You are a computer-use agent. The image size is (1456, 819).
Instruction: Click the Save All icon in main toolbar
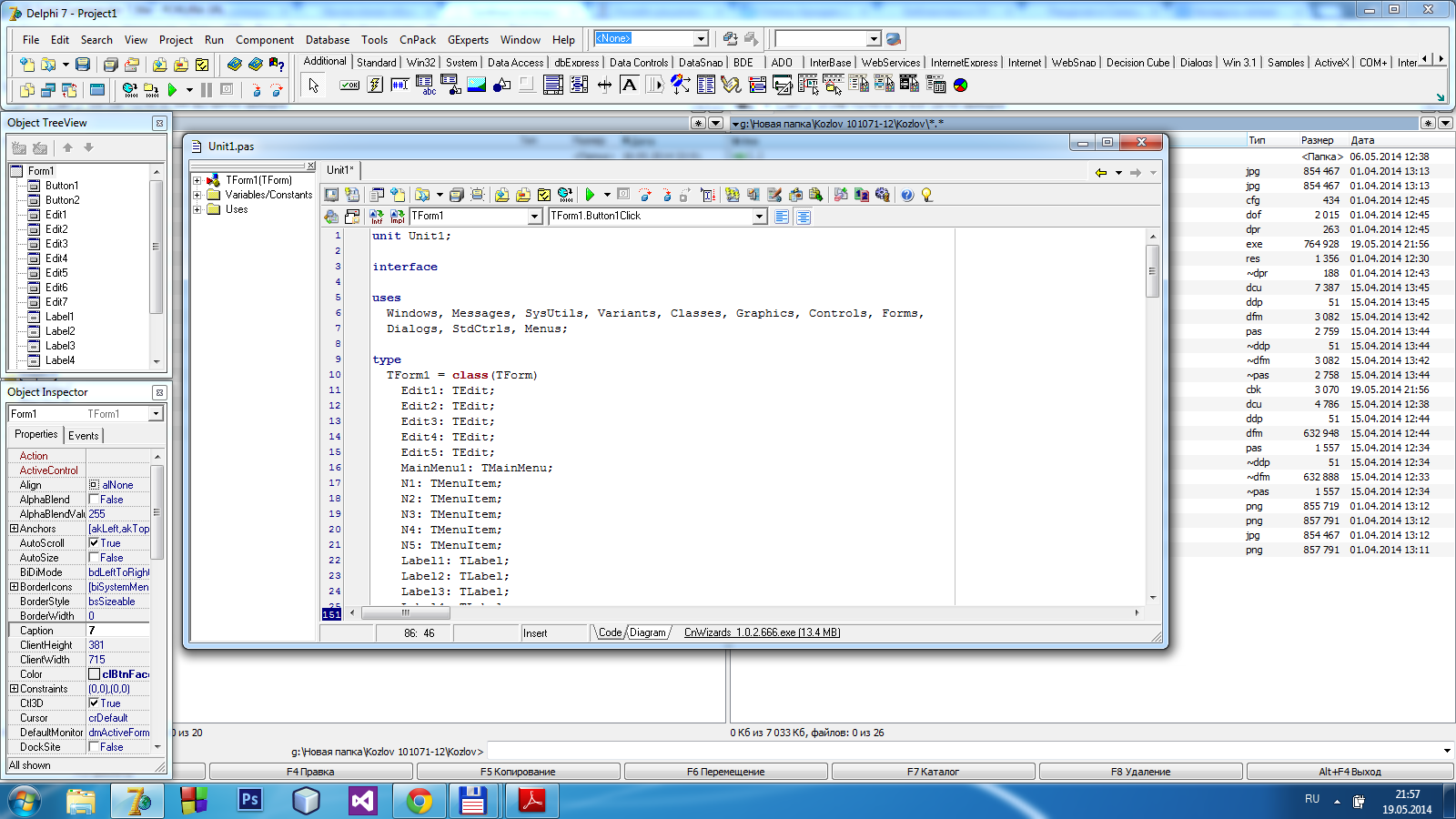(x=111, y=65)
